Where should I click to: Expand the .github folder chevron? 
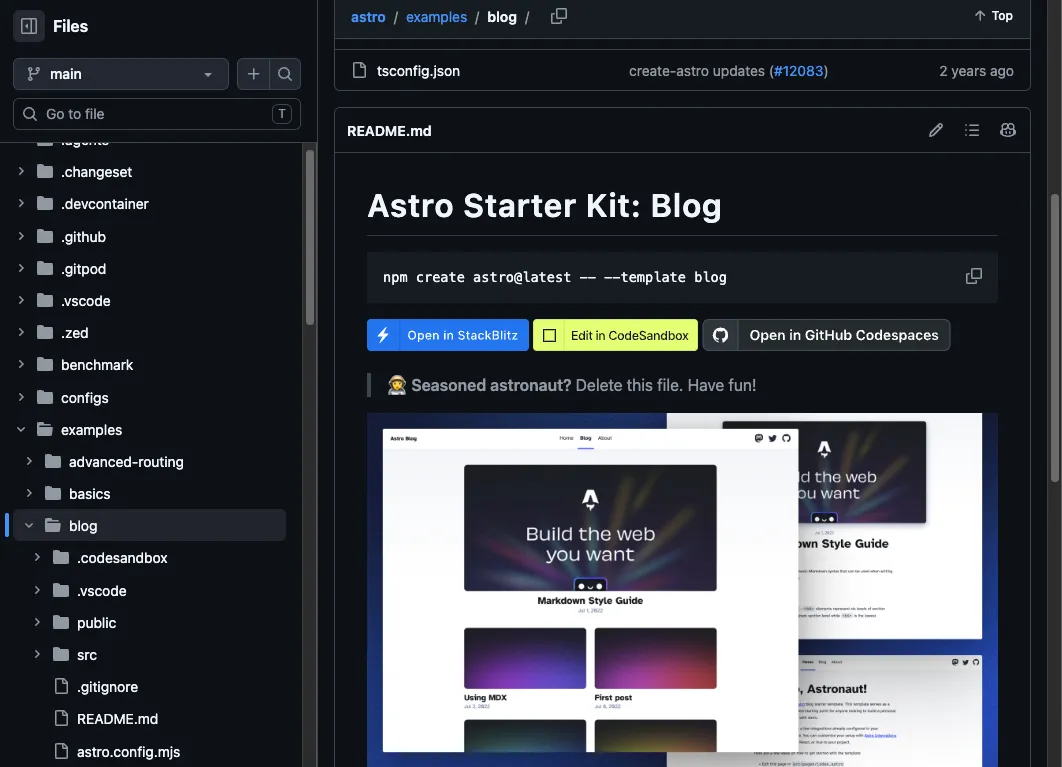pyautogui.click(x=21, y=236)
